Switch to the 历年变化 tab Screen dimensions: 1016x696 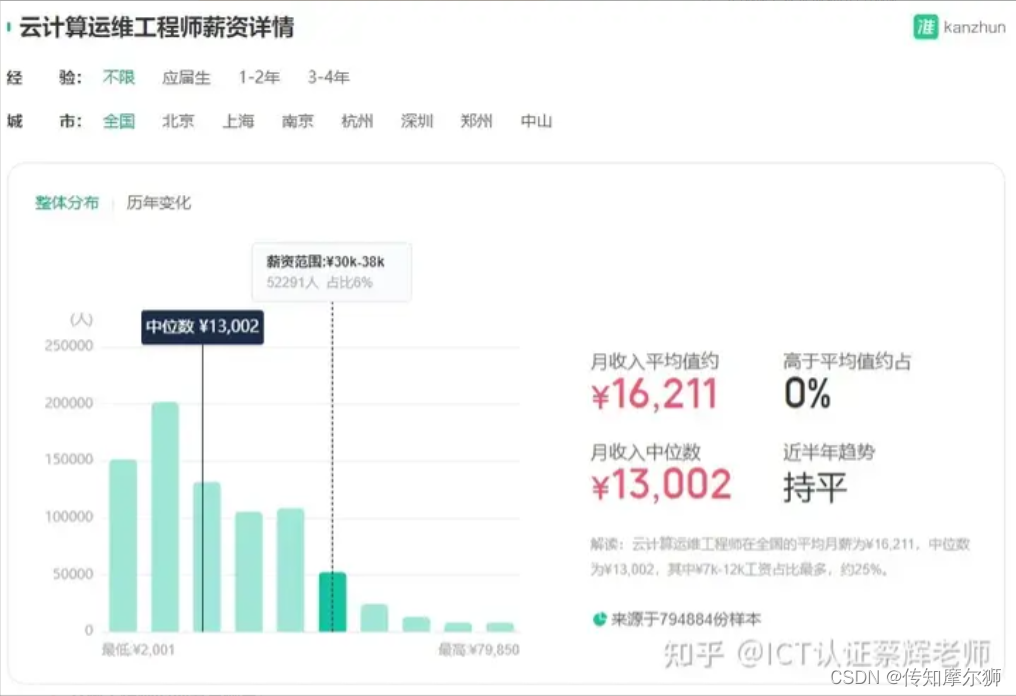click(159, 203)
